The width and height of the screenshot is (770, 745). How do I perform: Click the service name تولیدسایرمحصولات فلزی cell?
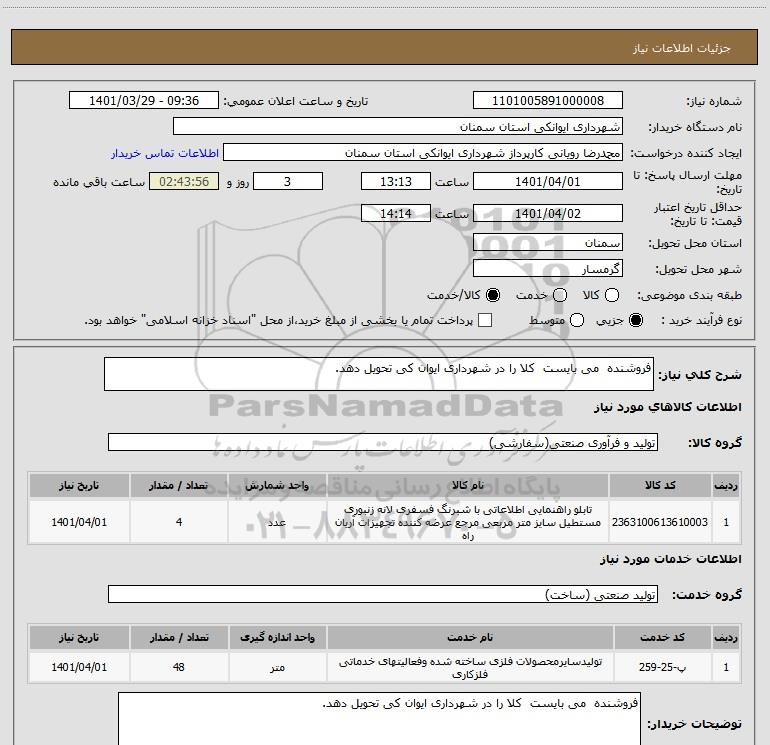[470, 667]
